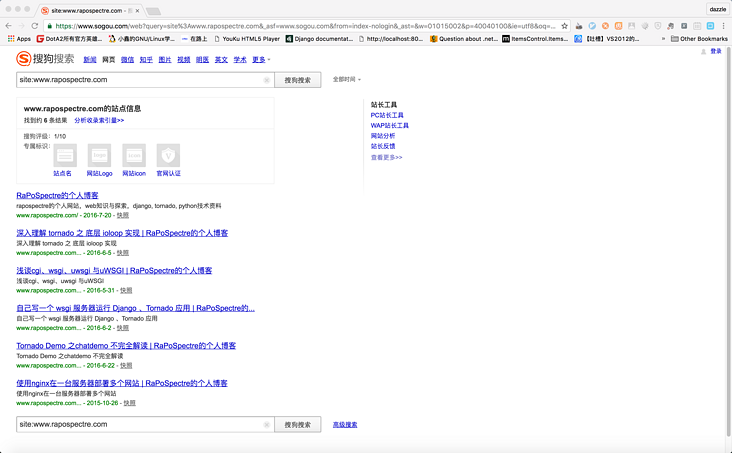Image resolution: width=732 pixels, height=453 pixels.
Task: Switch to the 新闻 search tab
Action: click(90, 60)
